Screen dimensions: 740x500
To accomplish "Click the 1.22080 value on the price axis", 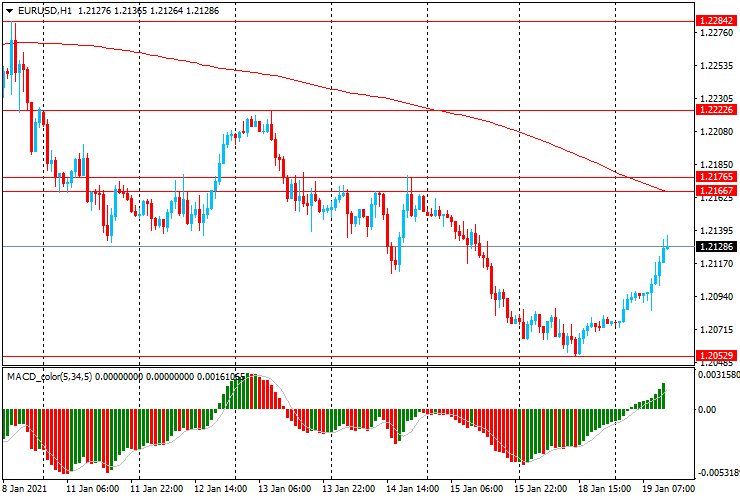I will [717, 131].
